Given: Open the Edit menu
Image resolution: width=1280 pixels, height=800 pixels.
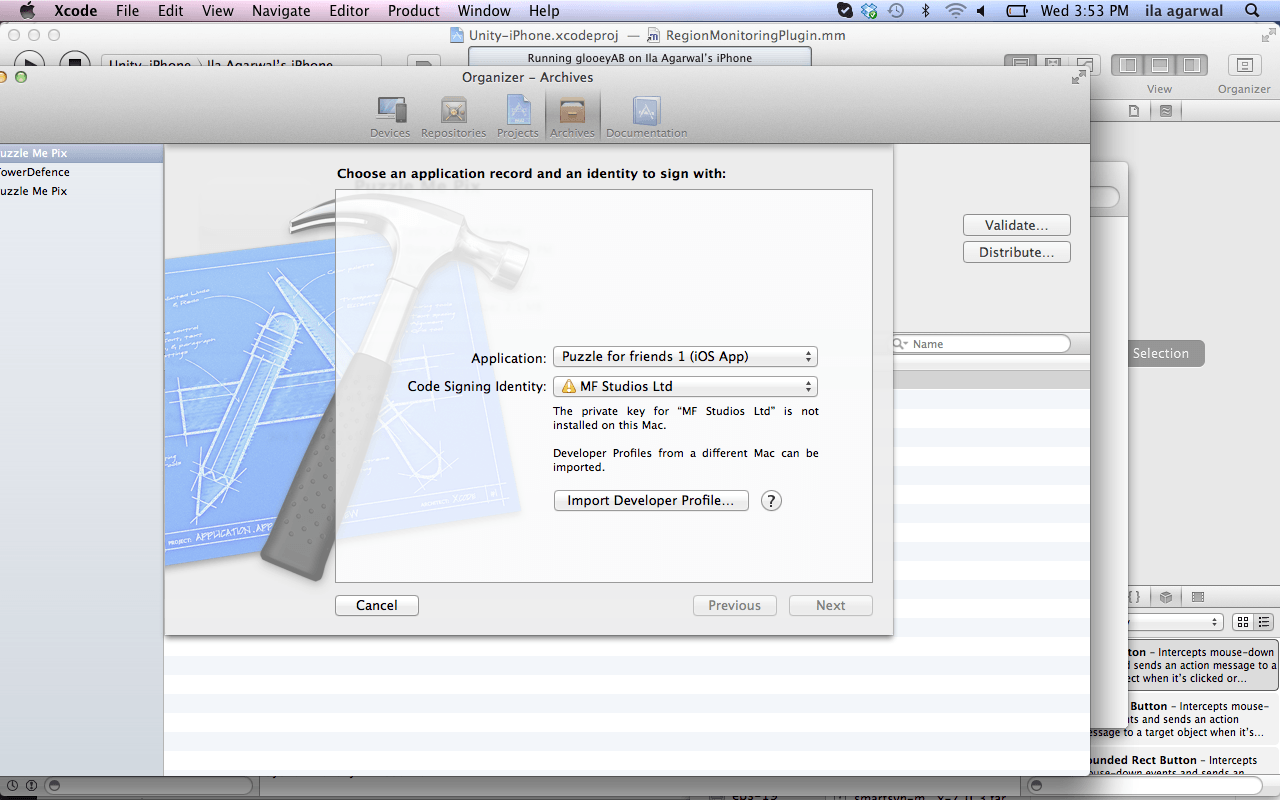Looking at the screenshot, I should pos(171,11).
